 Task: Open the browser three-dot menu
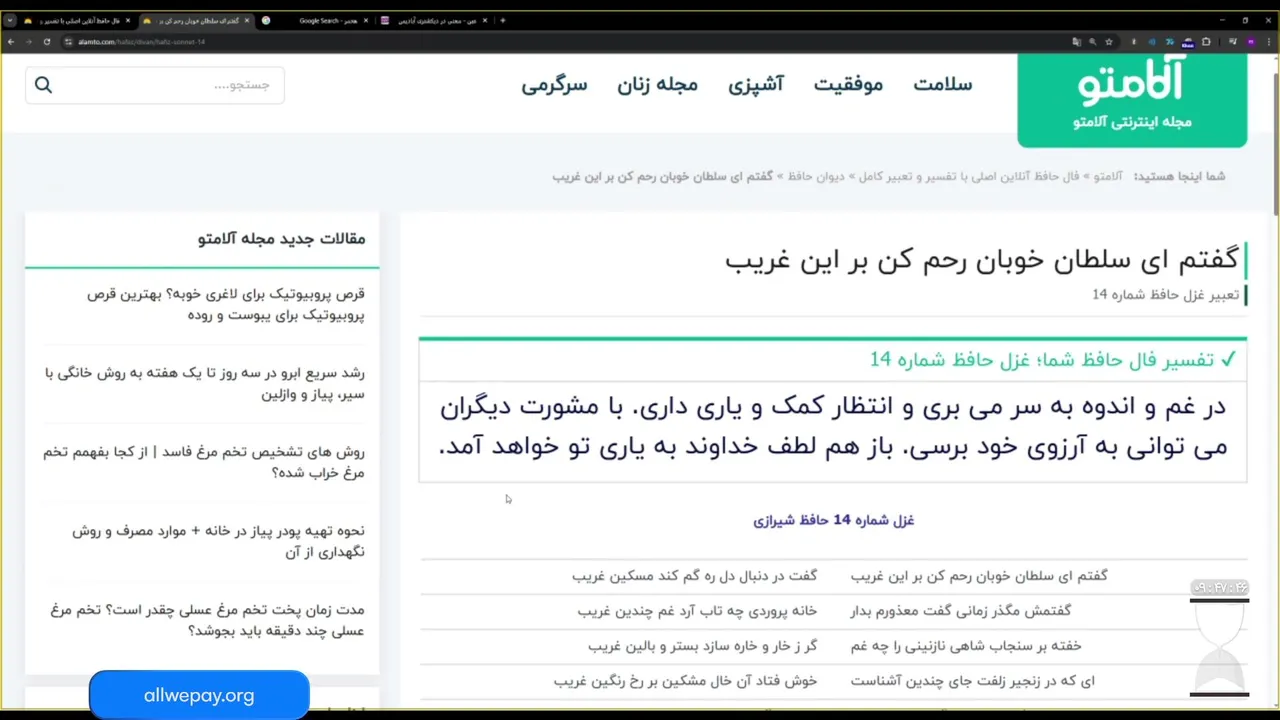coord(1269,42)
